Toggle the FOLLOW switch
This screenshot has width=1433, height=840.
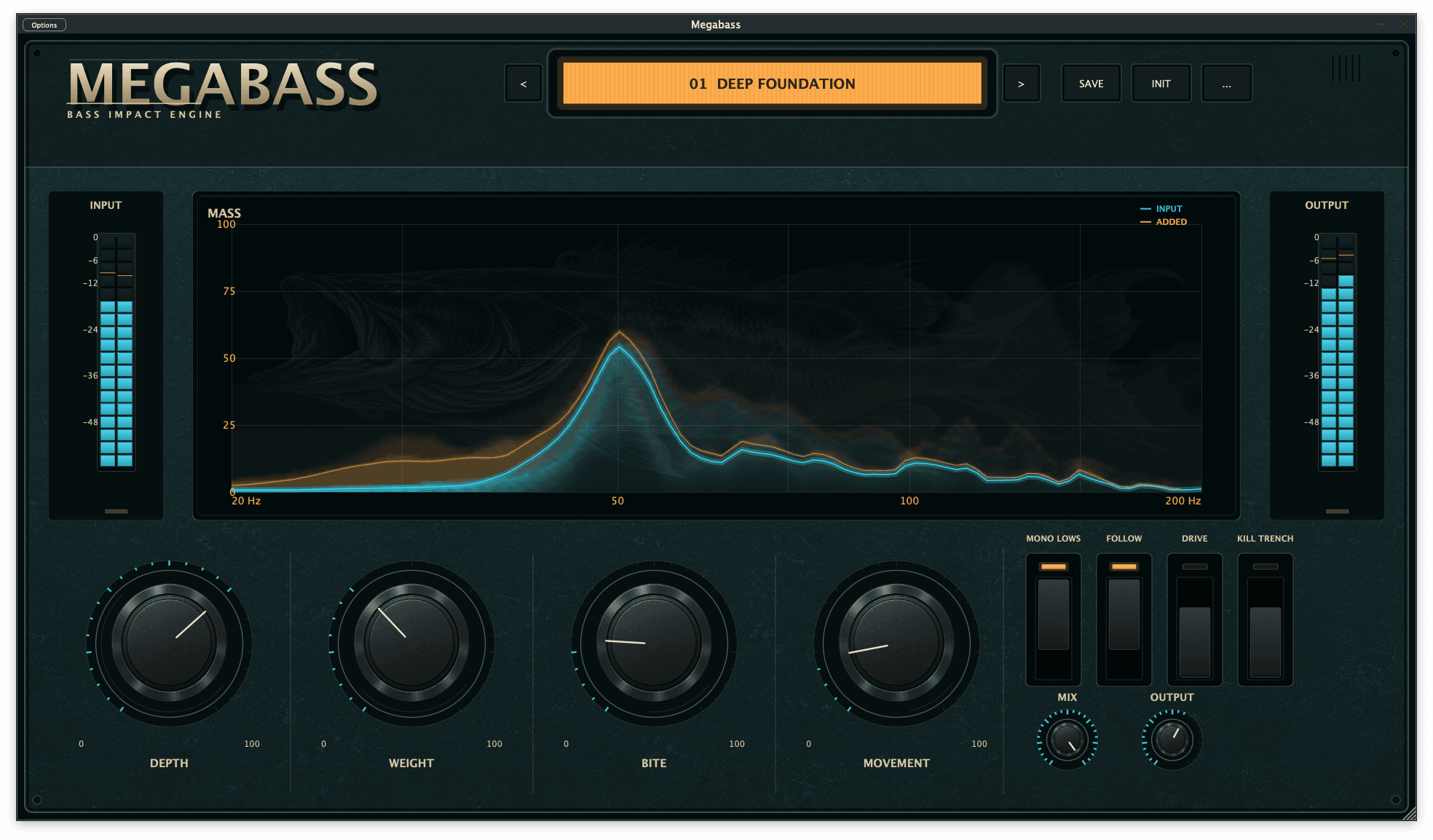pos(1124,619)
